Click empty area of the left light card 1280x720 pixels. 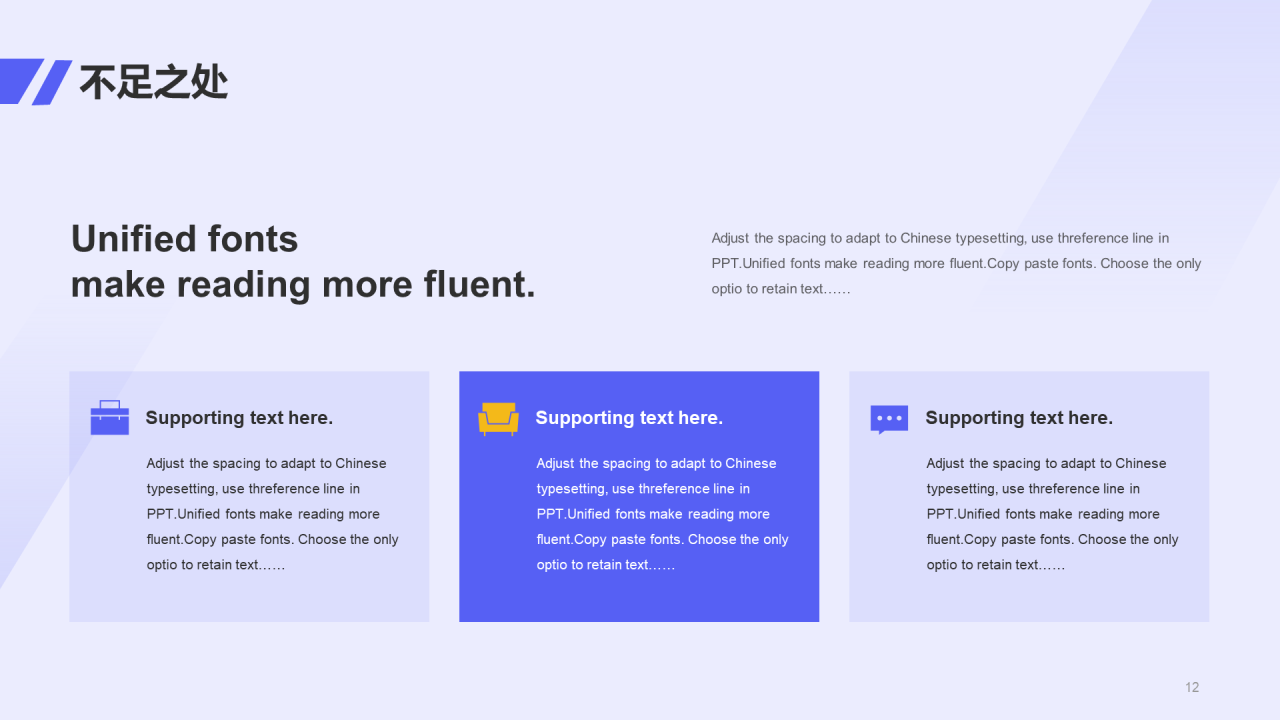pos(249,598)
